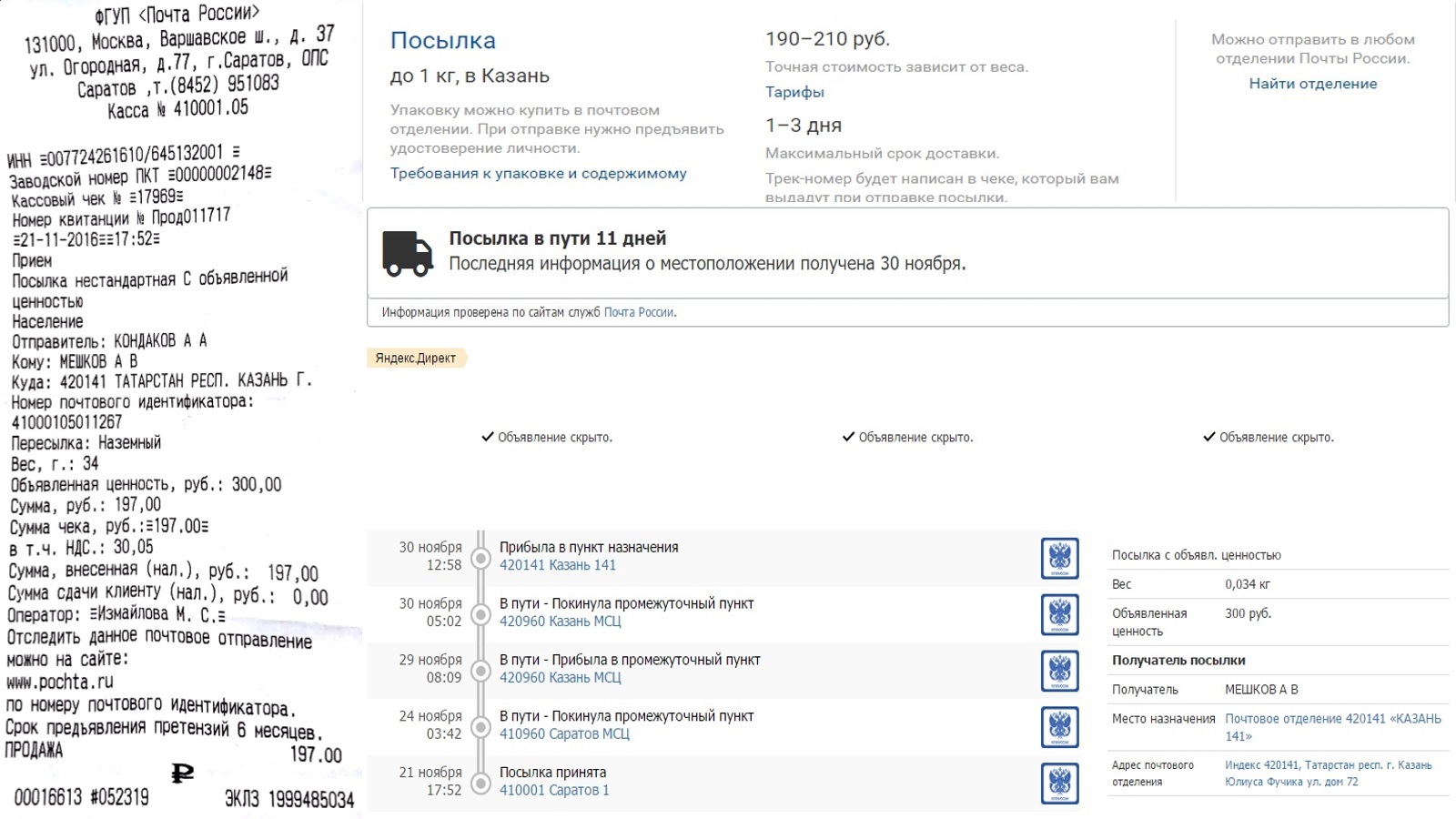Click Посылка принята status text
Screen dimensions: 1456x819
[x=552, y=773]
